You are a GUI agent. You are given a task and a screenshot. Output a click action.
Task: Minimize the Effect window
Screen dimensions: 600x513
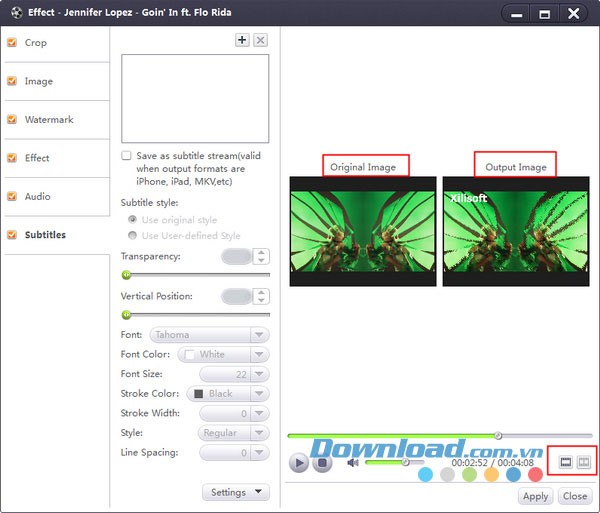(x=516, y=15)
